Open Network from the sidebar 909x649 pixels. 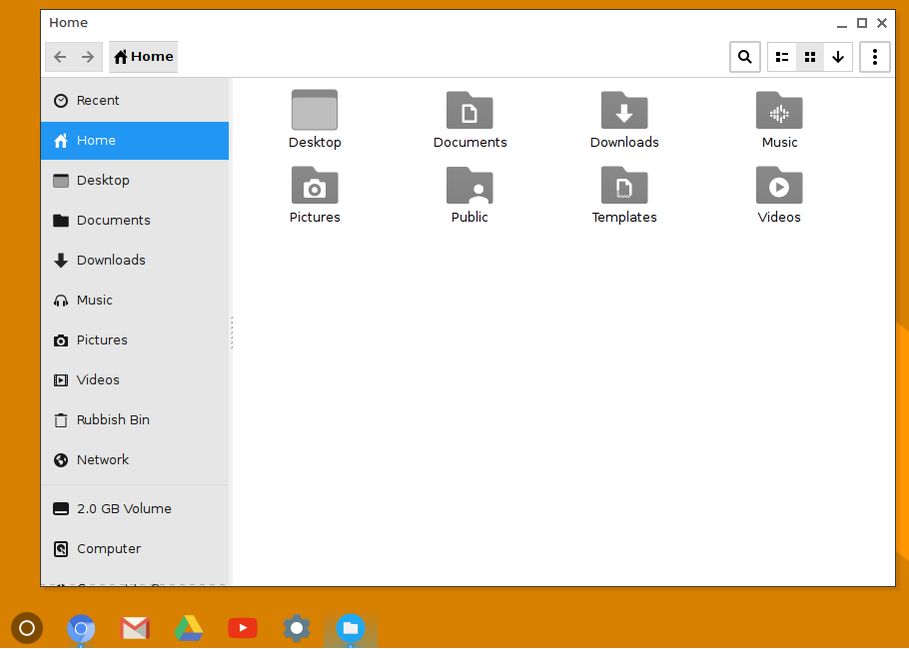pos(102,460)
